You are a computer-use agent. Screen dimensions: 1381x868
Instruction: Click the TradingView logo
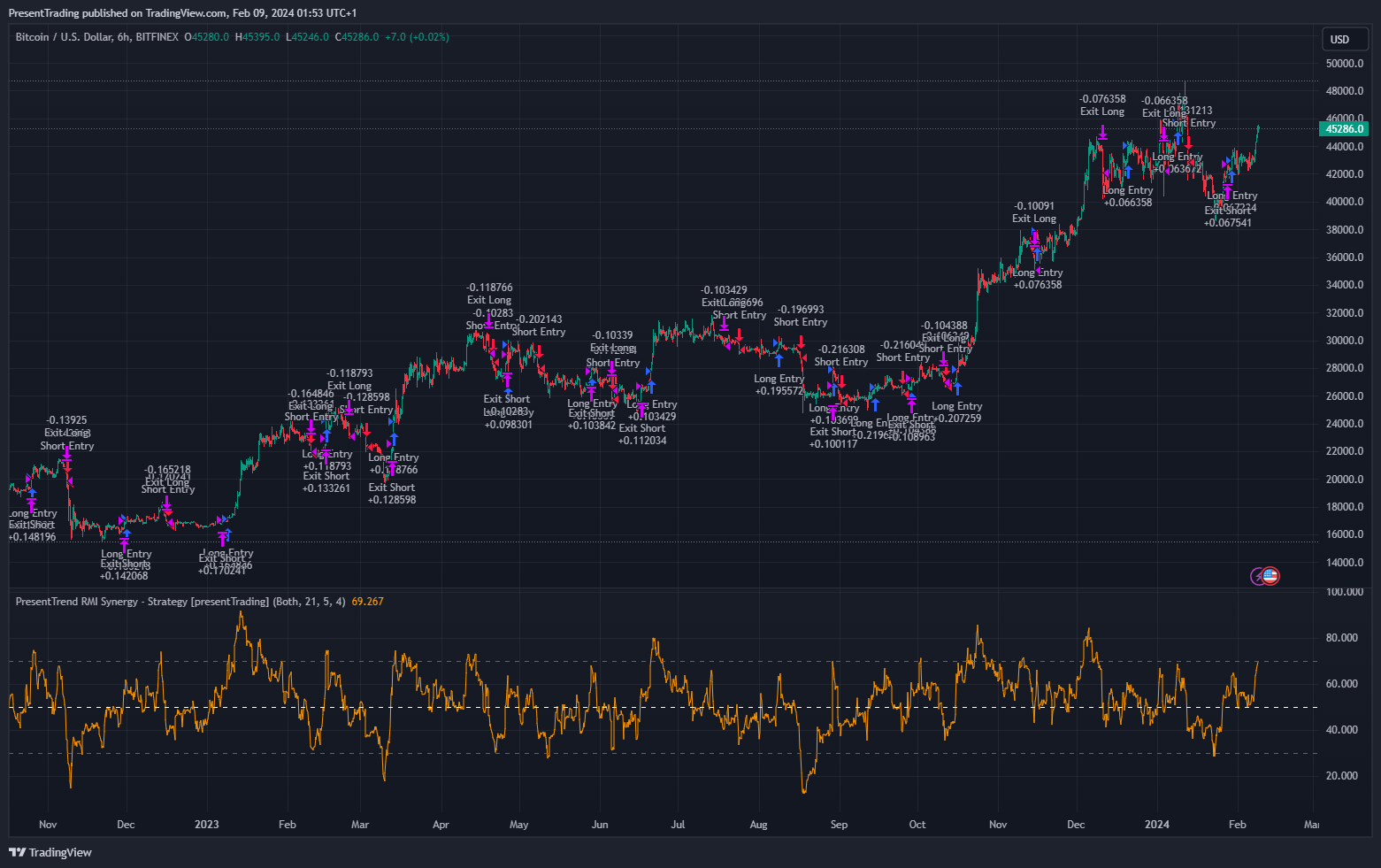pos(50,852)
